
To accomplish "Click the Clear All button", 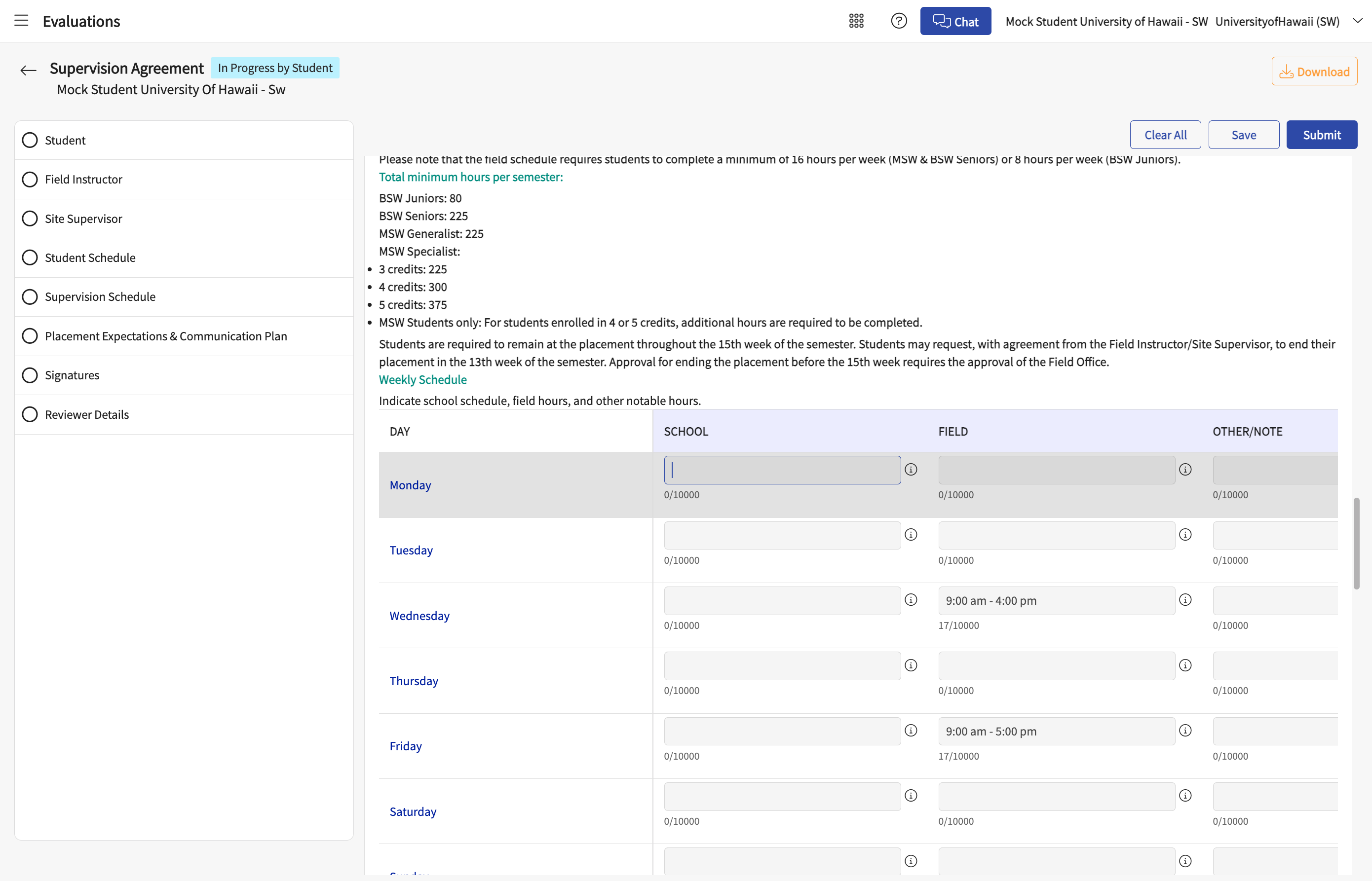I will tap(1165, 135).
